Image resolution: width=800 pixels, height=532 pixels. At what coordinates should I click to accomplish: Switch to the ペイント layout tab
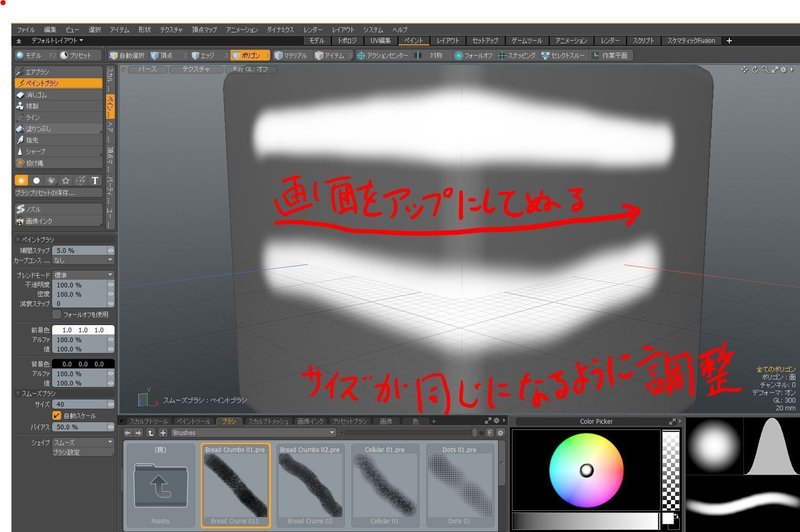[414, 40]
